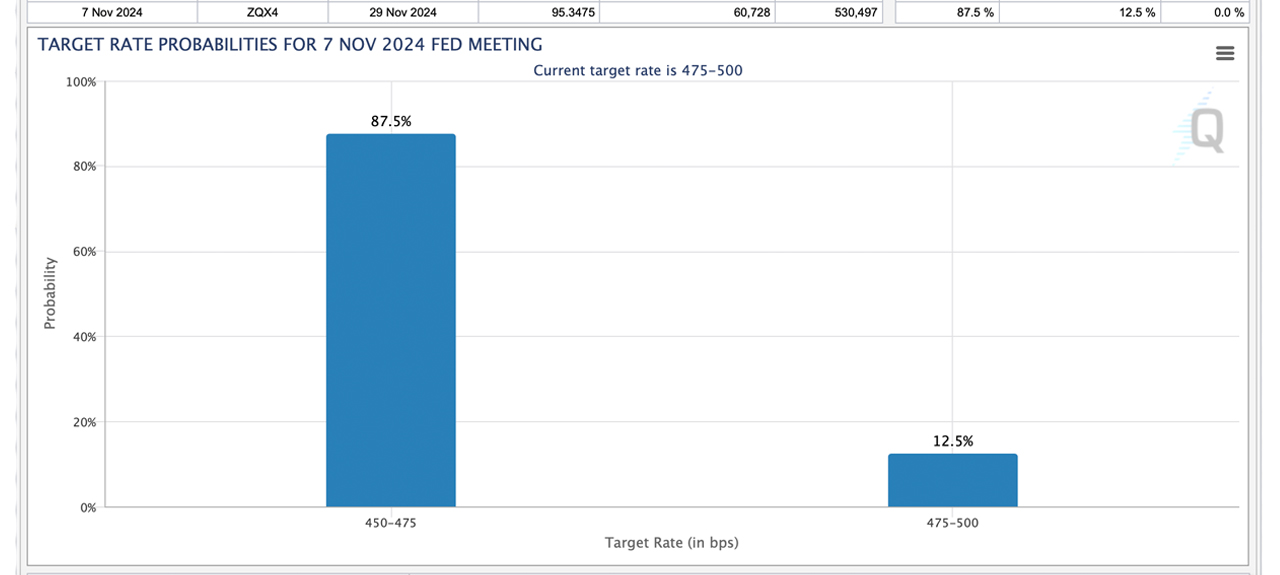1280x575 pixels.
Task: Click the 450-475 probability bar
Action: [390, 320]
